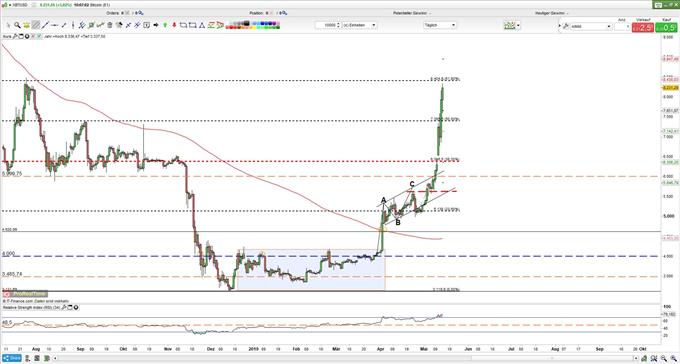Insert a red down arrow marker

(174, 25)
